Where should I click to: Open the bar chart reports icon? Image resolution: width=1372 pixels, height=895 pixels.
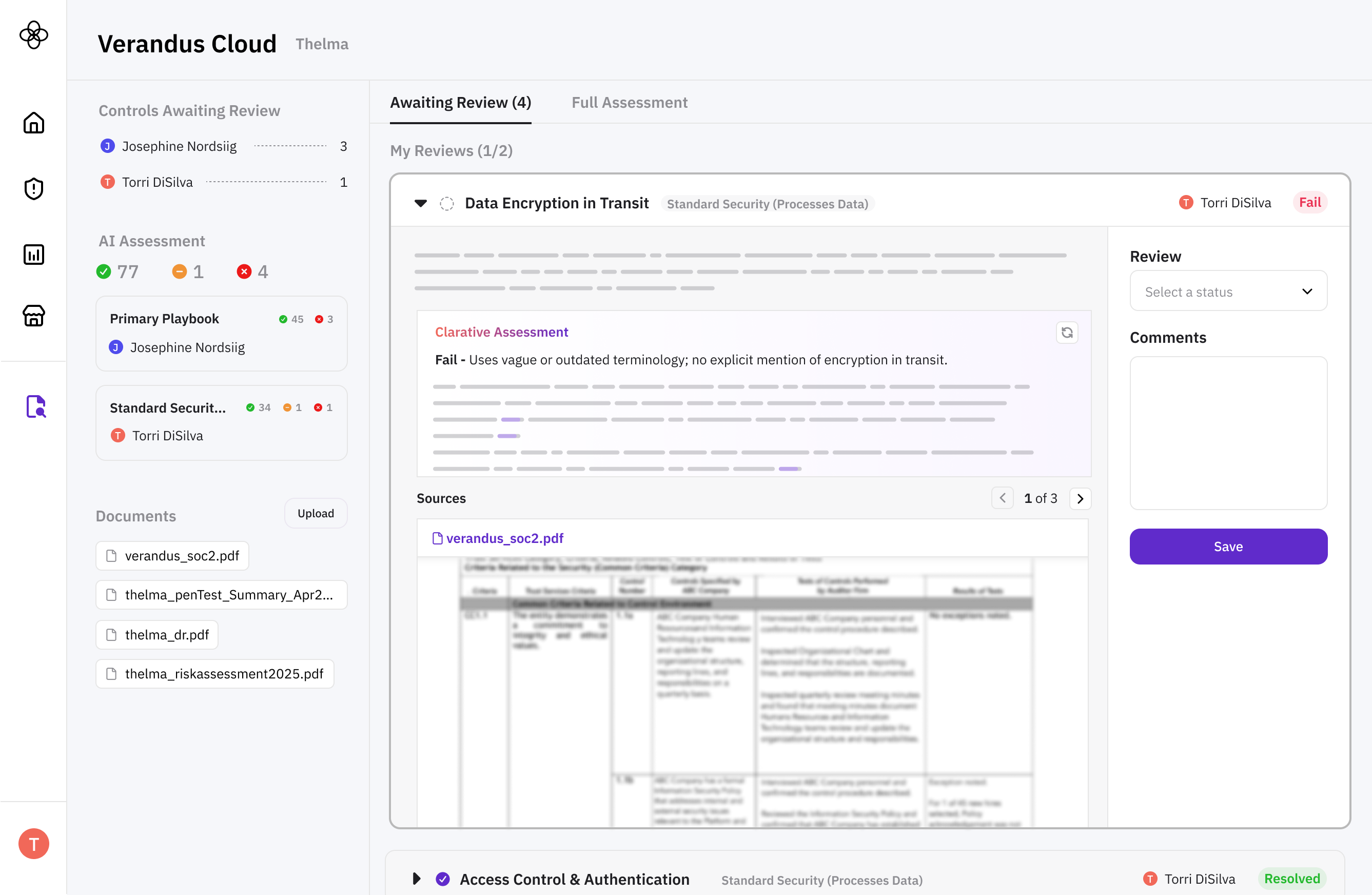click(33, 255)
